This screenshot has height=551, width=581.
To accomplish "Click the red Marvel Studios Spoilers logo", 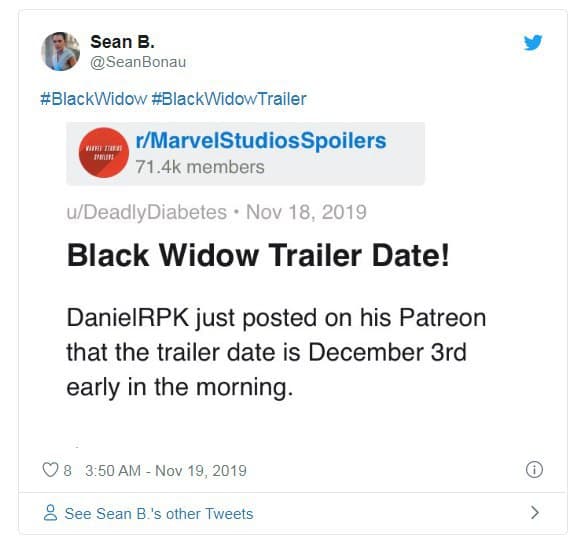I will (x=104, y=153).
